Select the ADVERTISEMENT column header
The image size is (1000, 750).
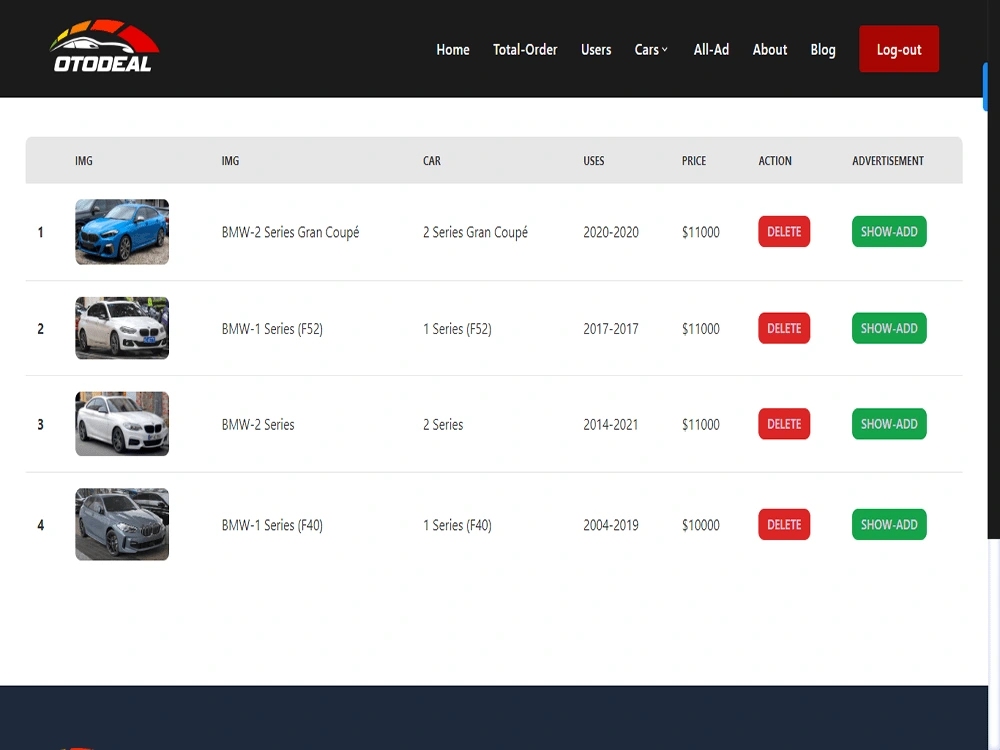[888, 161]
